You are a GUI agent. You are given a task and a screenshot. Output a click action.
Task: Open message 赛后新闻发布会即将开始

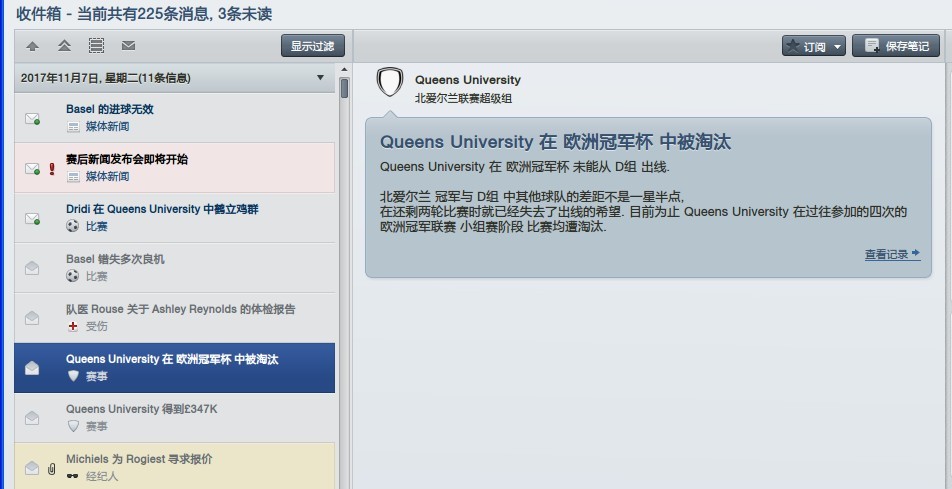click(x=174, y=168)
